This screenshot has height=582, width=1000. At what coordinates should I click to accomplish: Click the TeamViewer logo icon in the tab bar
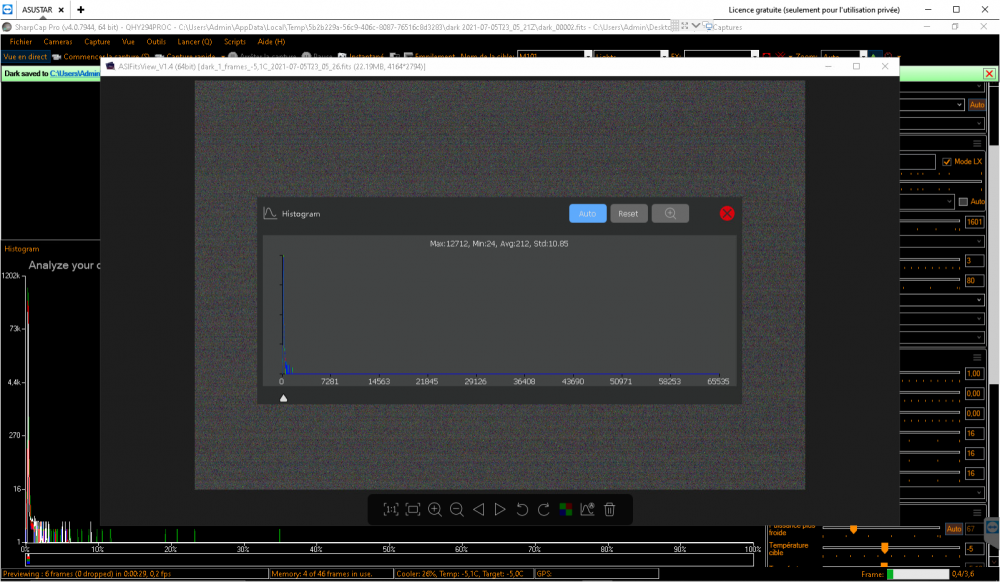(8, 10)
